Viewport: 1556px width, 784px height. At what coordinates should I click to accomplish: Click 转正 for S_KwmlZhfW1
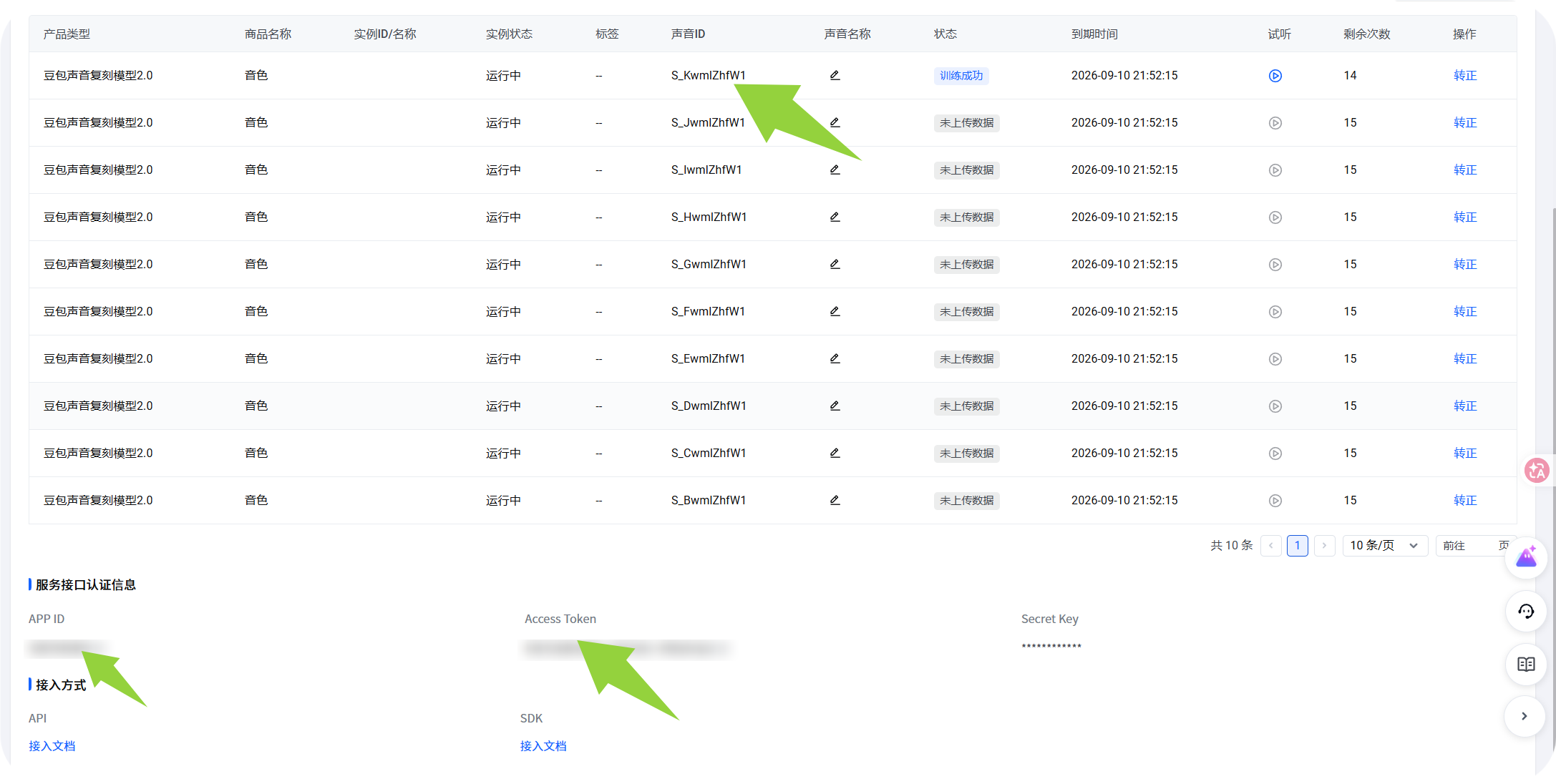coord(1465,75)
